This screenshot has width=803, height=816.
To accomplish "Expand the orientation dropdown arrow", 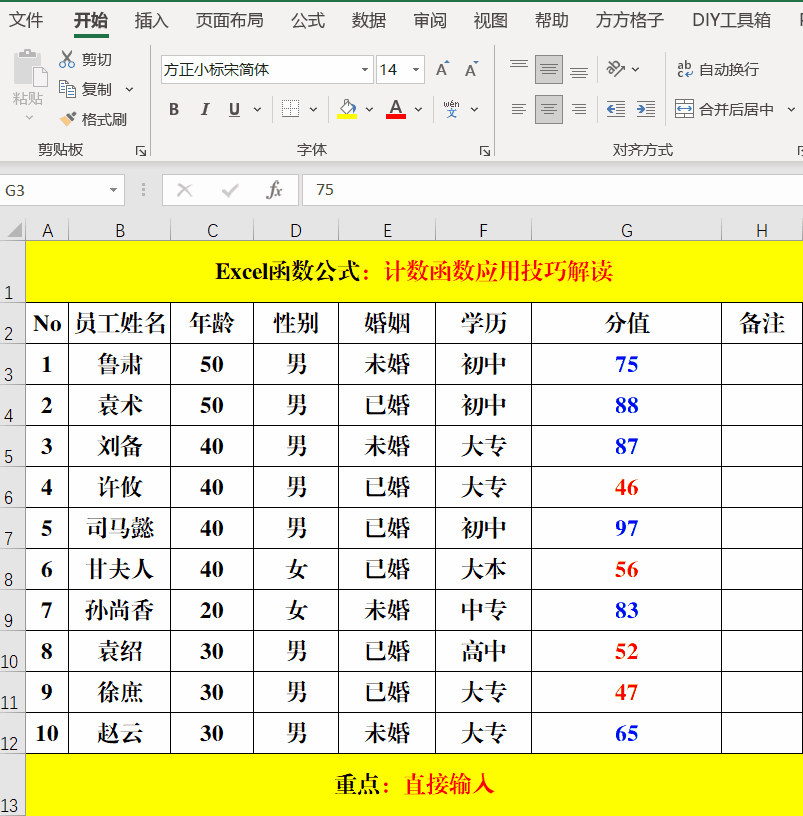I will click(635, 69).
